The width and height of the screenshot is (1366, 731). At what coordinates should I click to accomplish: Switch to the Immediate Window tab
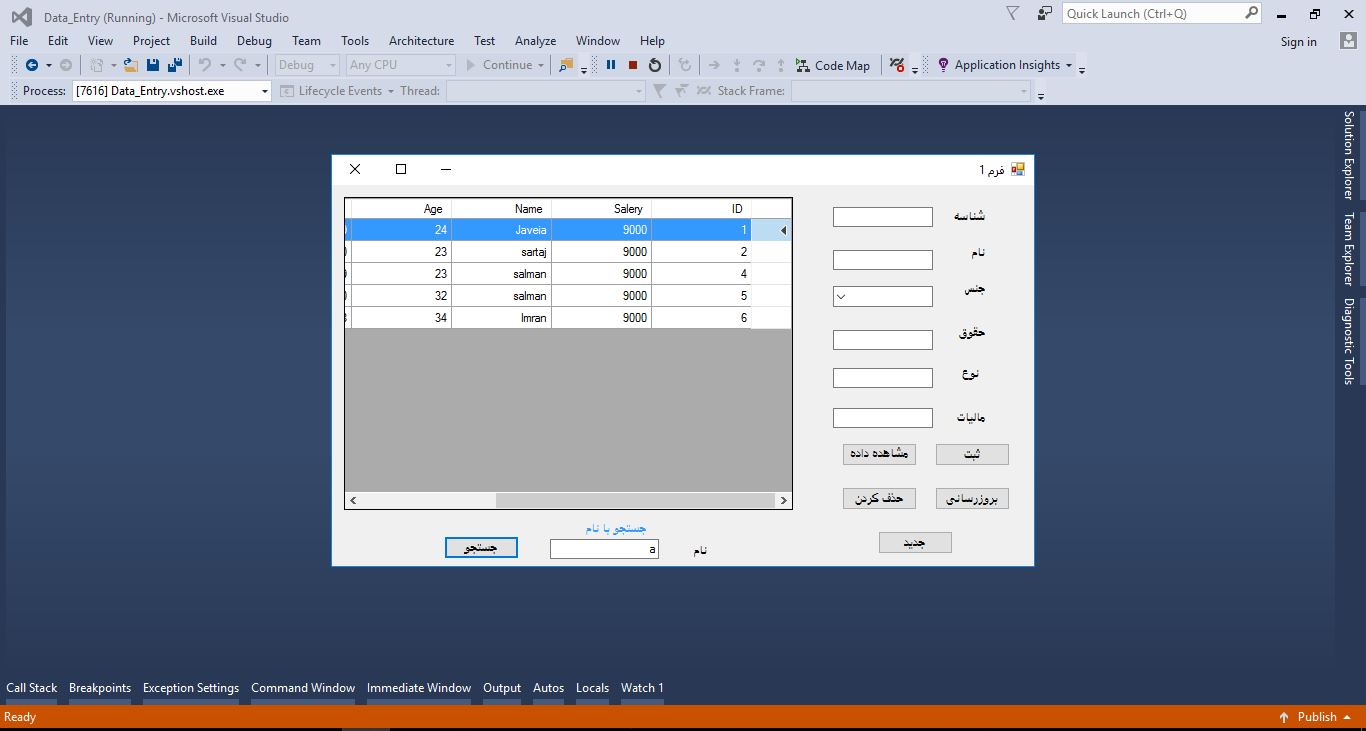418,688
